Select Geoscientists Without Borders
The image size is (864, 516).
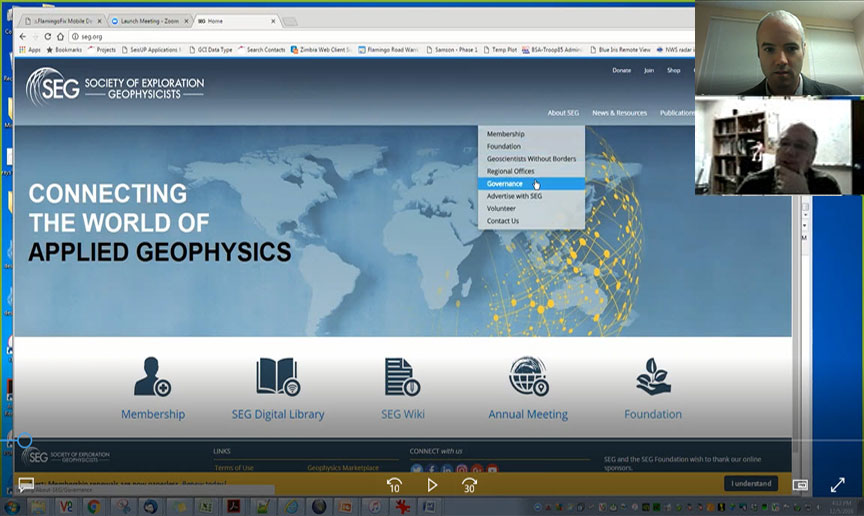click(531, 159)
